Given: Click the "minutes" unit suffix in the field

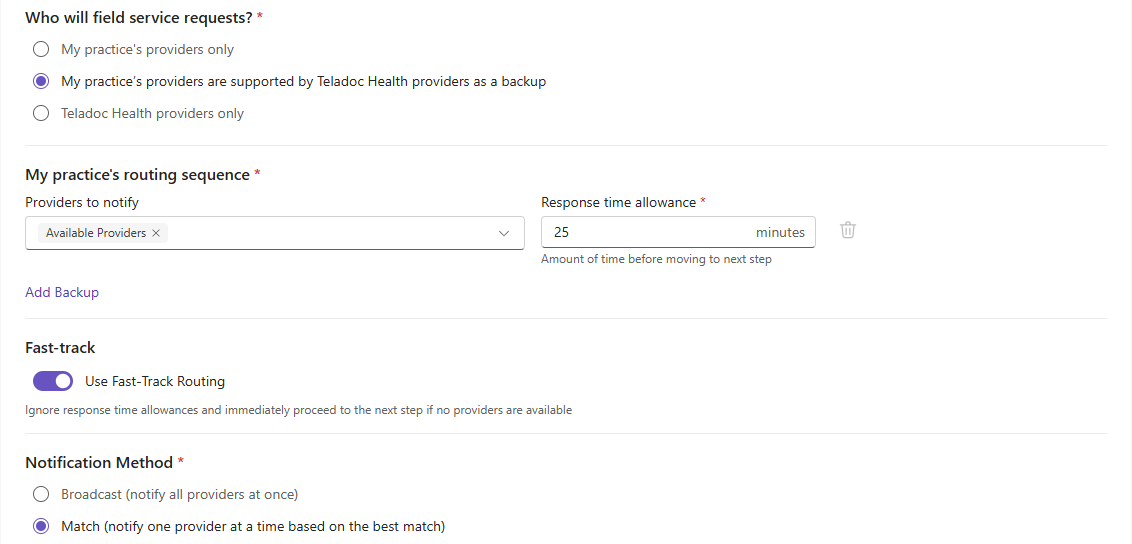Looking at the screenshot, I should [x=780, y=232].
